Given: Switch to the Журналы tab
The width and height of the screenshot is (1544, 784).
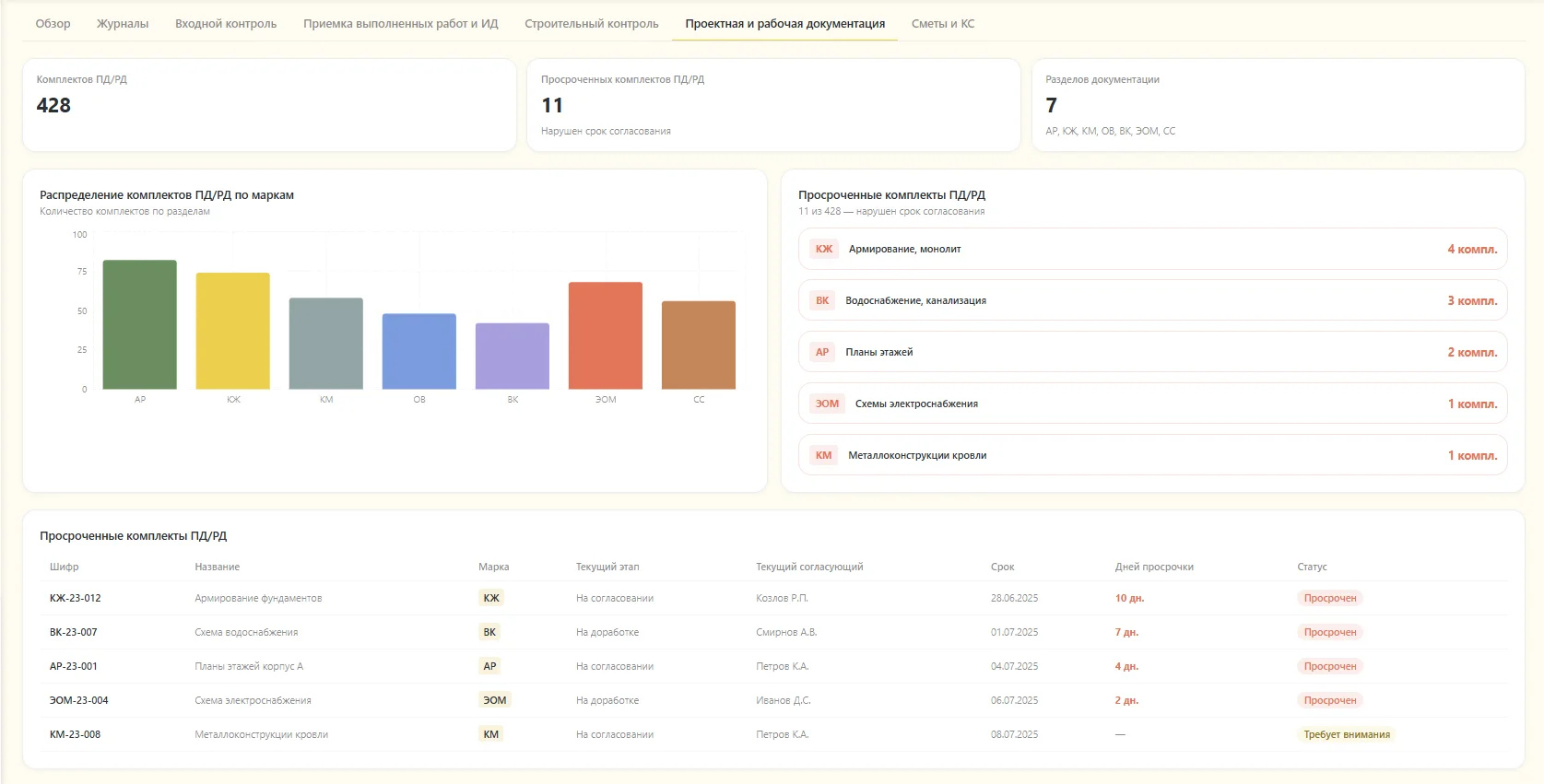Looking at the screenshot, I should (x=123, y=24).
